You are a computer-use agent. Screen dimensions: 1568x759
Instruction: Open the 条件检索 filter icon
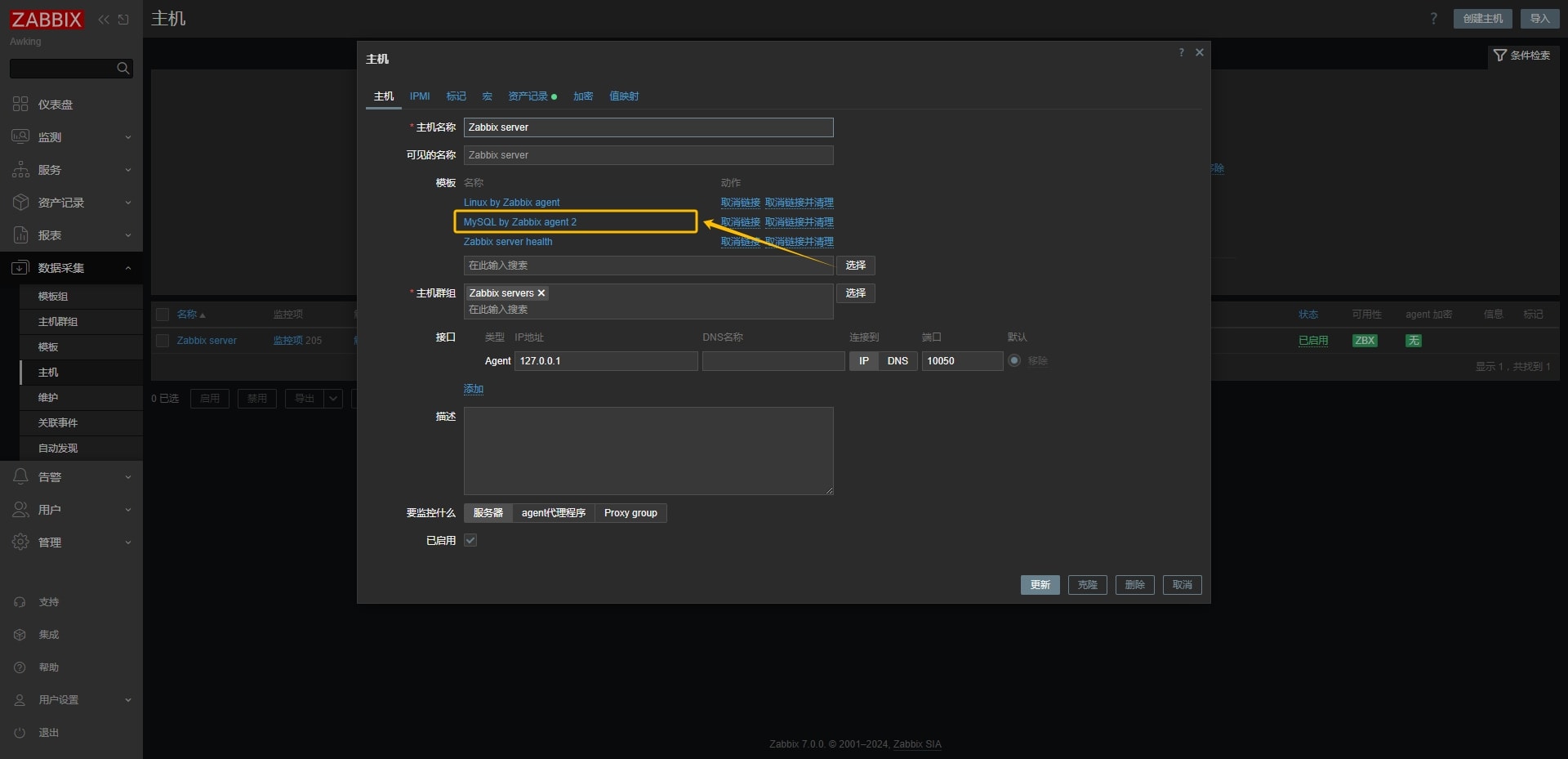1500,56
